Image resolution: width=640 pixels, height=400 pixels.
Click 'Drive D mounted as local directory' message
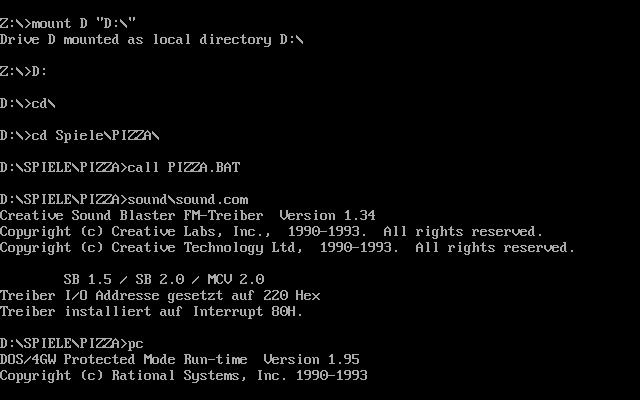136,40
